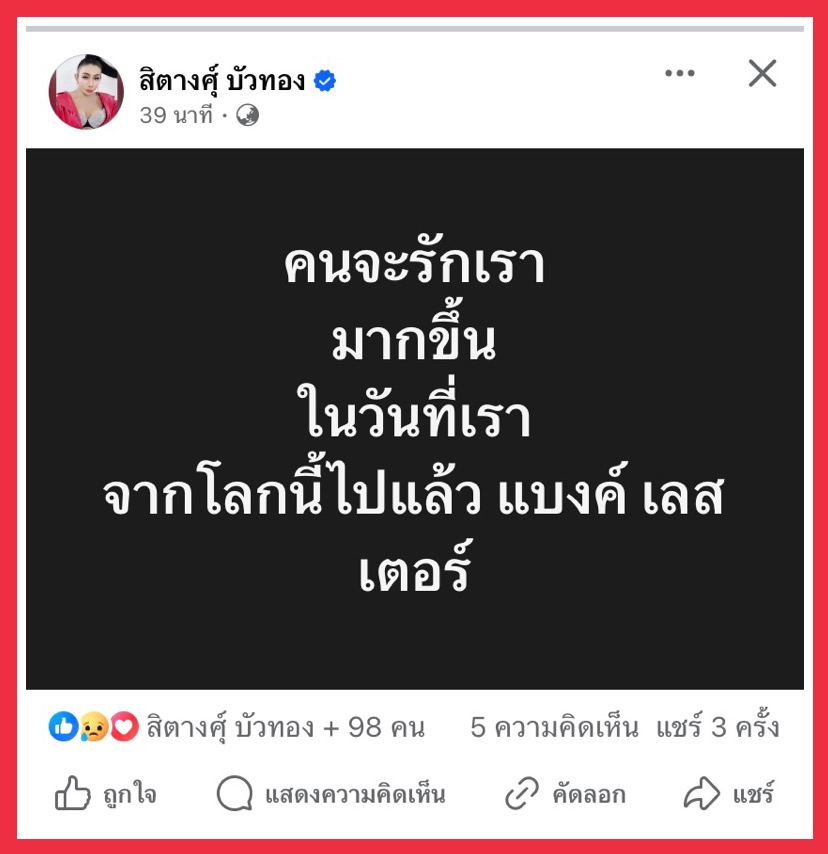Click the ถูกใจ button label
Image resolution: width=828 pixels, height=854 pixels.
(130, 795)
